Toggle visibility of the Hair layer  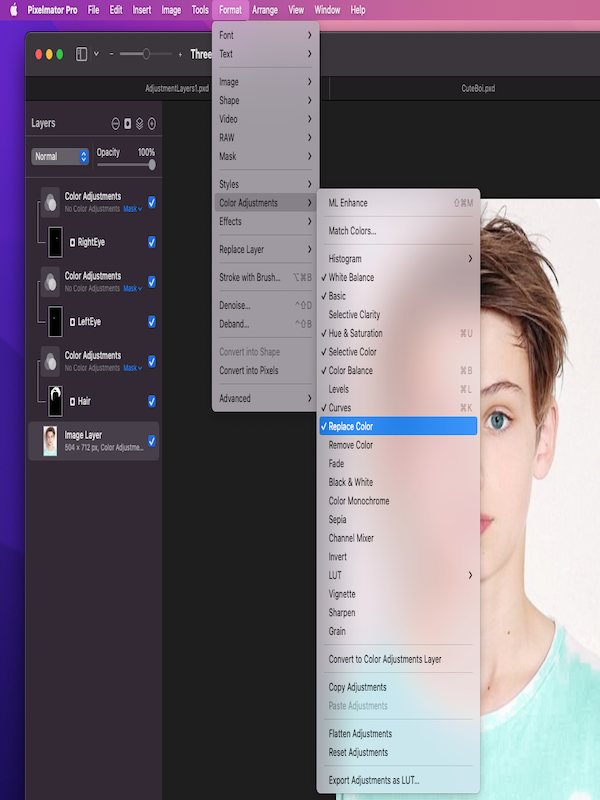coord(152,401)
